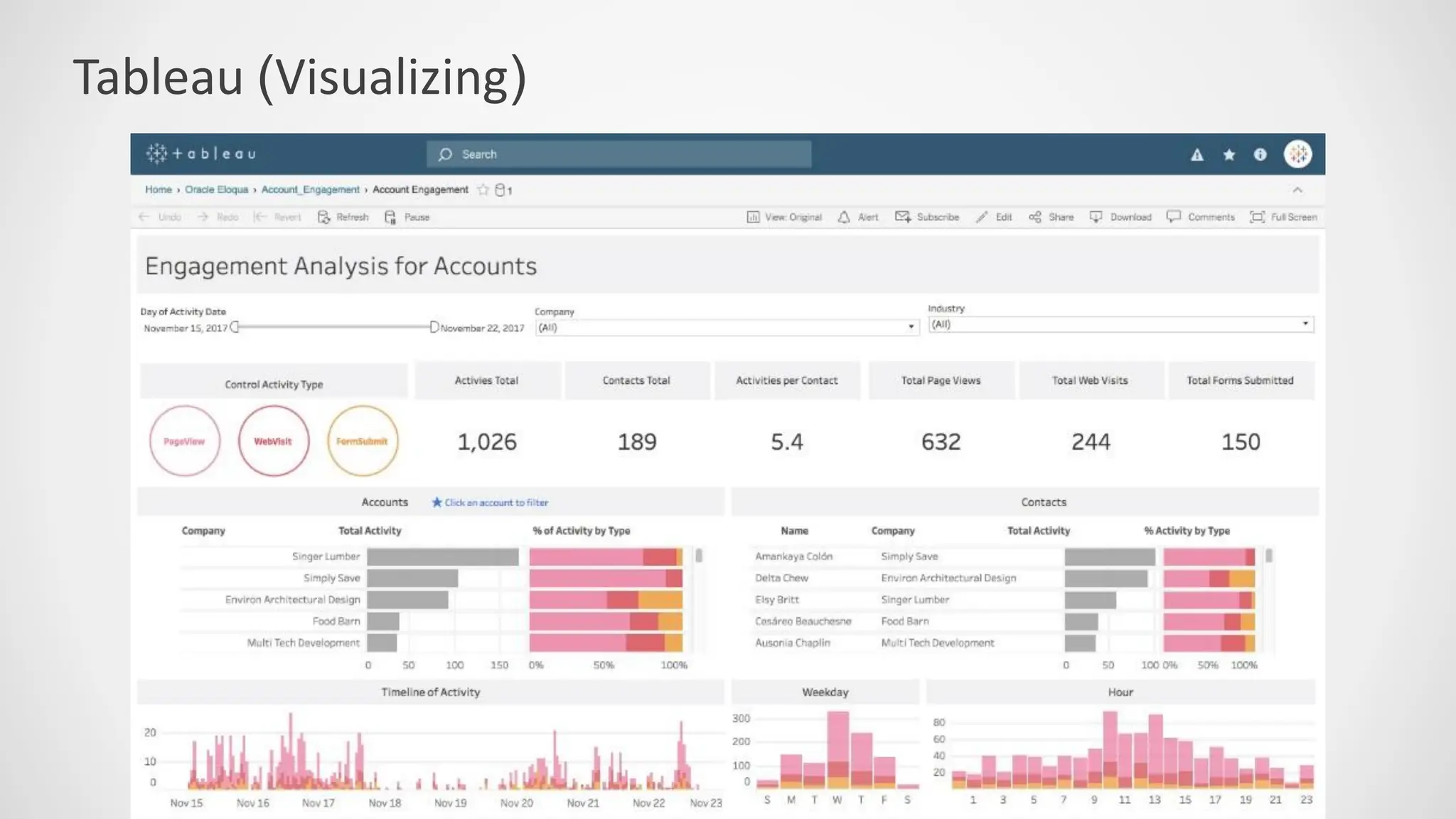Favorite this view with the breadcrumb star
Viewport: 1456px width, 819px height.
483,190
